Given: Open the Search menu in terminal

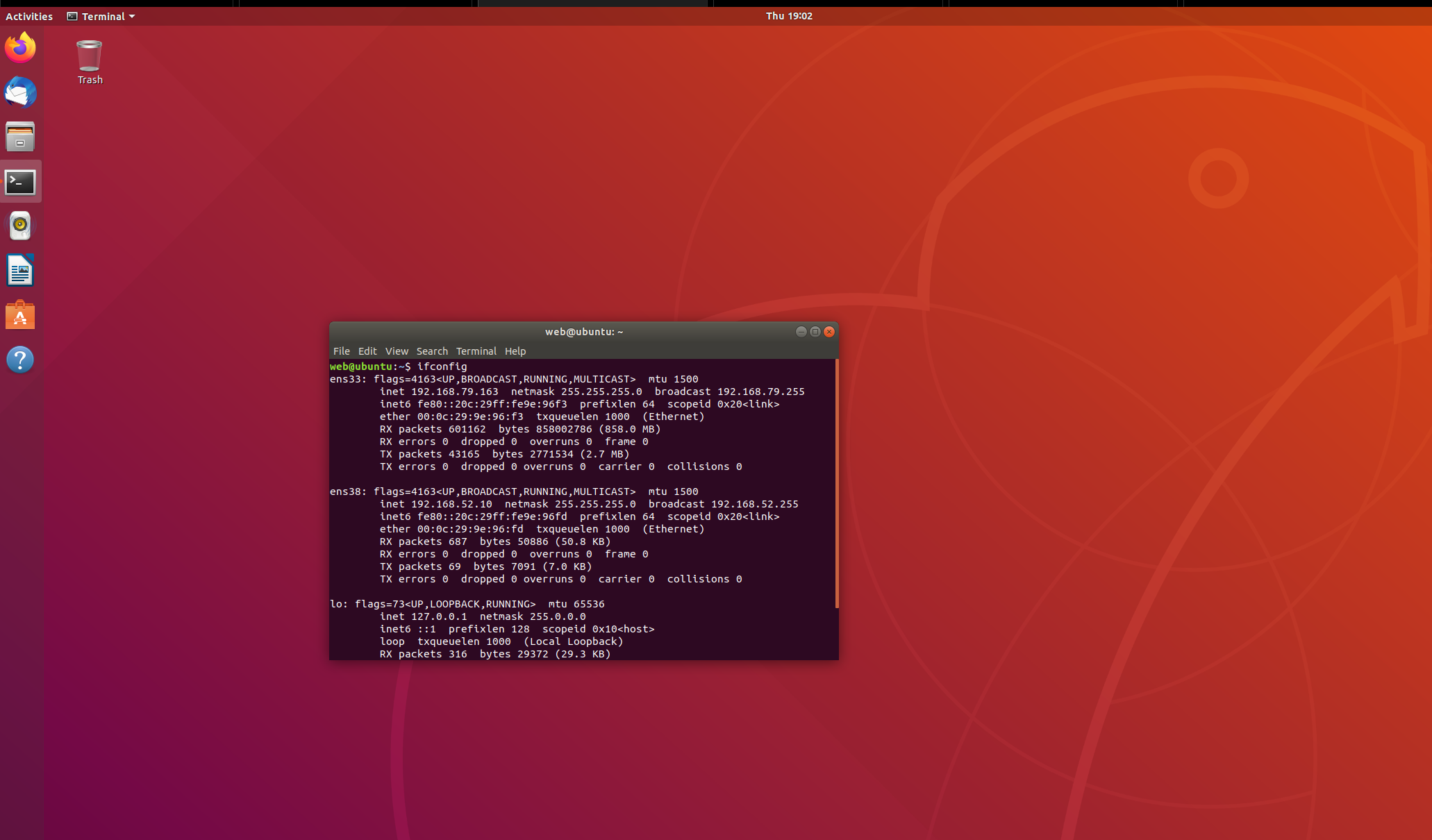Looking at the screenshot, I should click(x=432, y=351).
